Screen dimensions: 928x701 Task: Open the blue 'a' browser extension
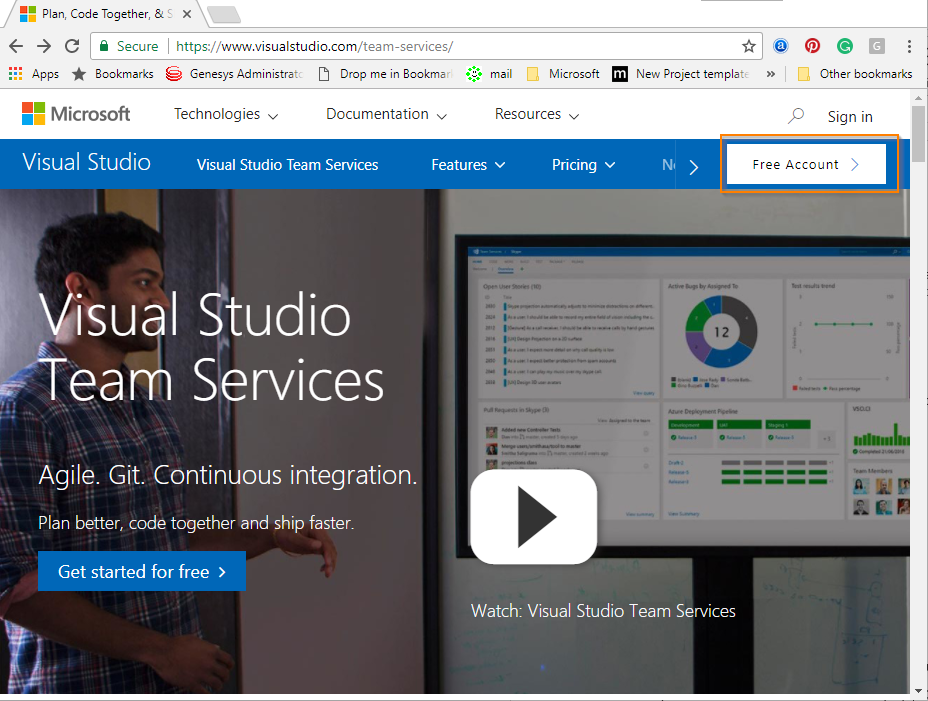tap(781, 46)
